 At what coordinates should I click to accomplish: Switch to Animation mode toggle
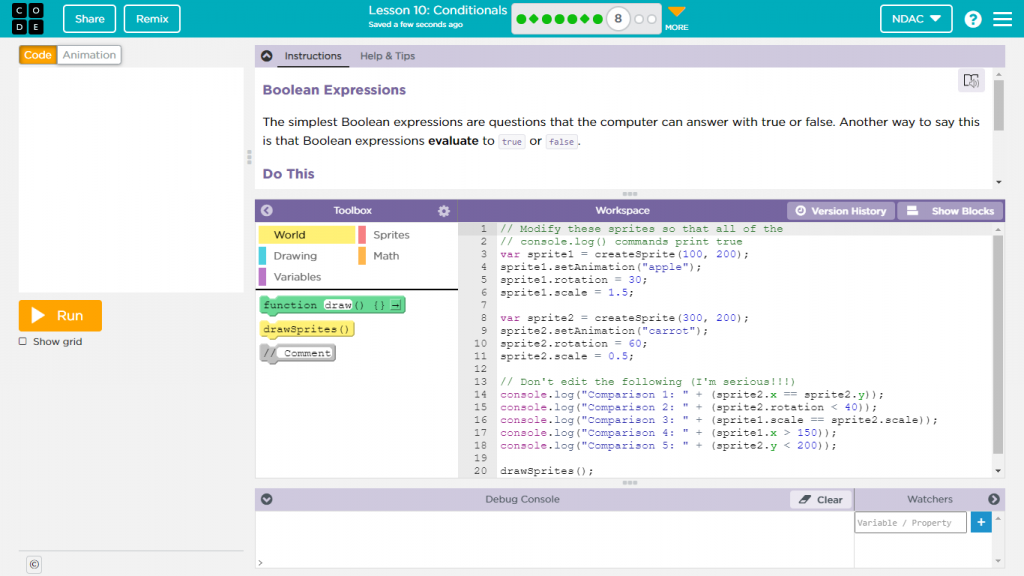tap(89, 55)
